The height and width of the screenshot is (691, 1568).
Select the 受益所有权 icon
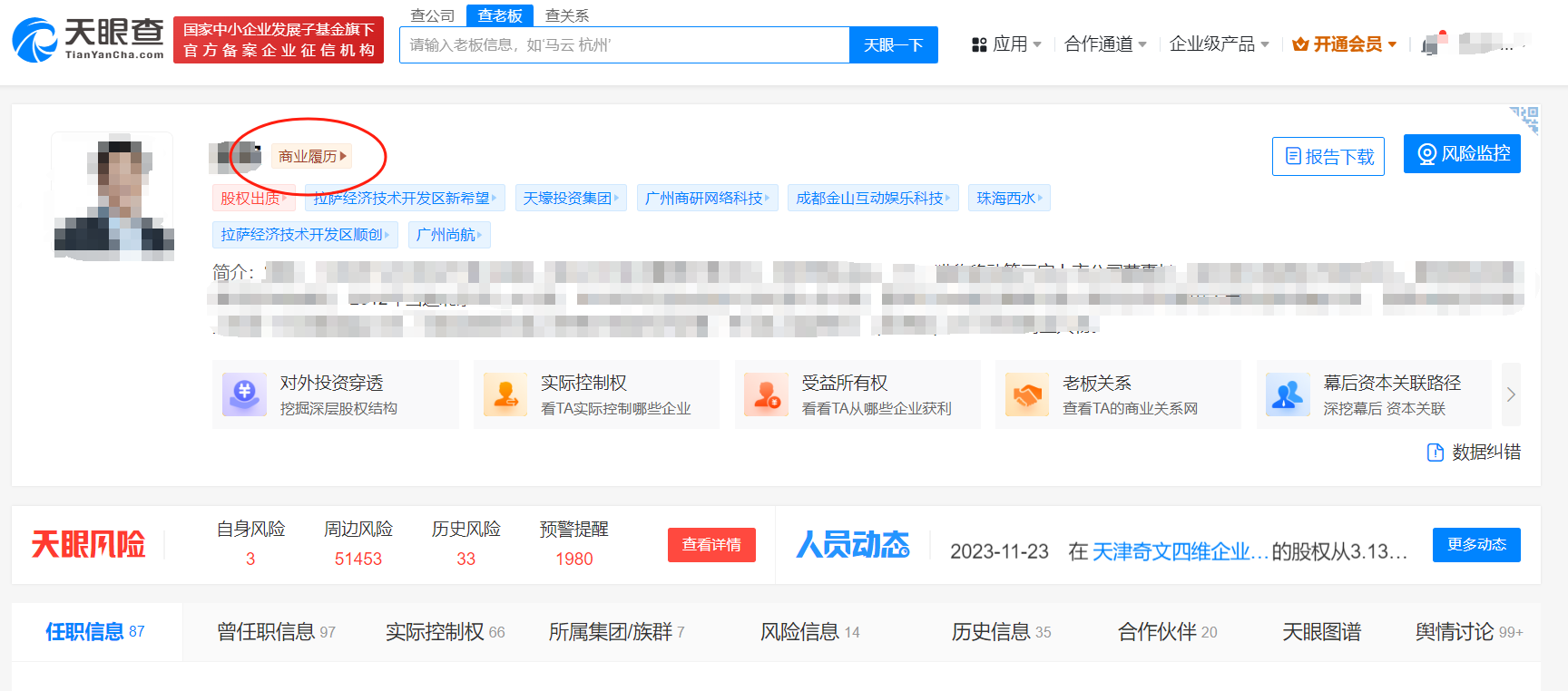[767, 394]
